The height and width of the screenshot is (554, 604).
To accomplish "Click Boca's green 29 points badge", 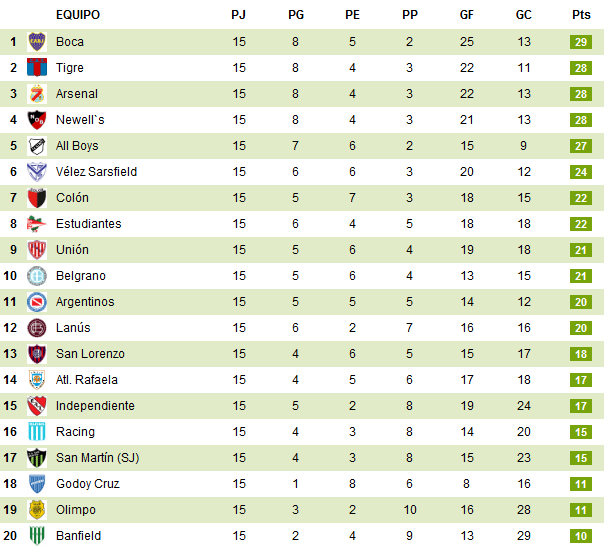I will 581,42.
